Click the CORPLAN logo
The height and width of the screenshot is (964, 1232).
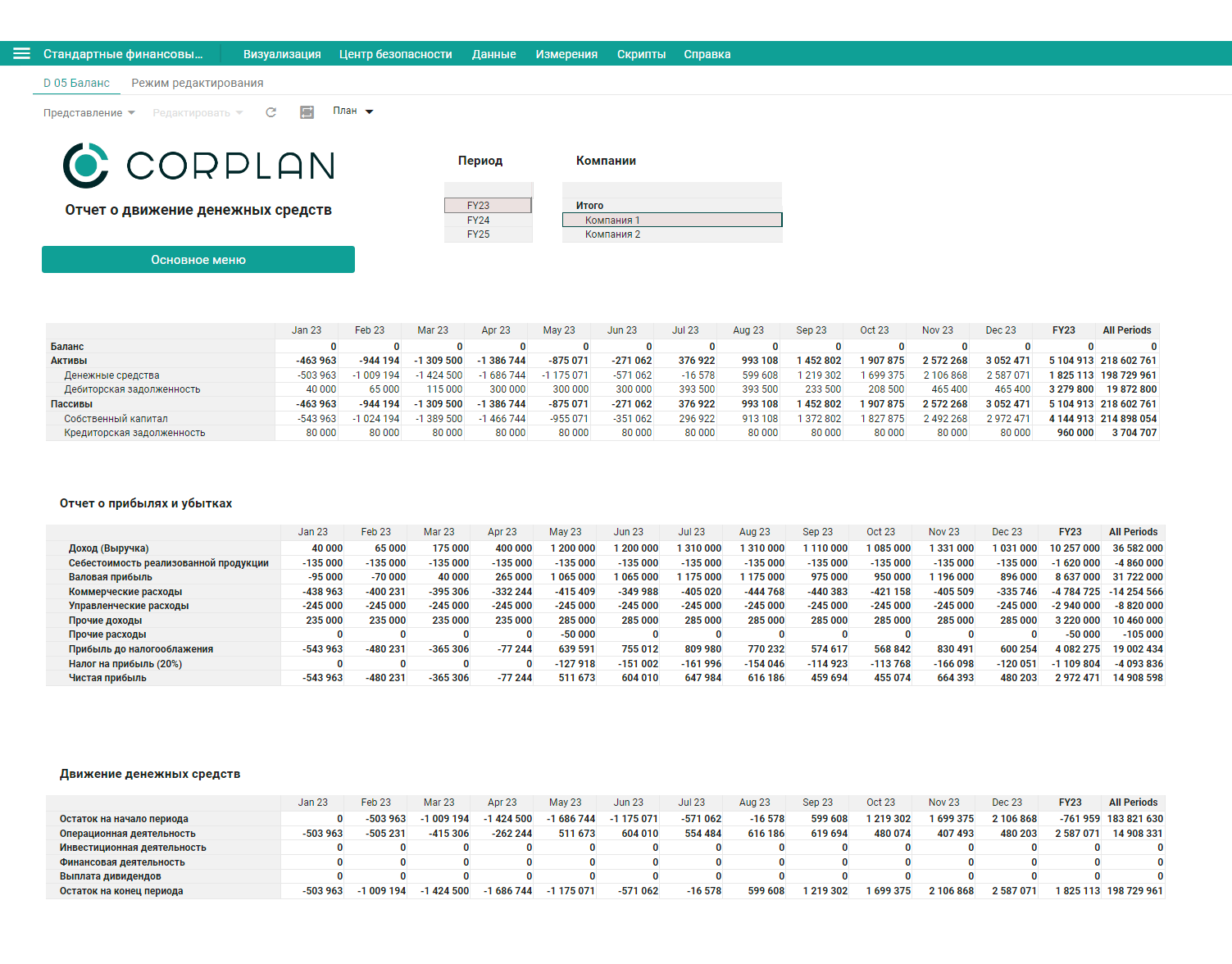pos(199,165)
